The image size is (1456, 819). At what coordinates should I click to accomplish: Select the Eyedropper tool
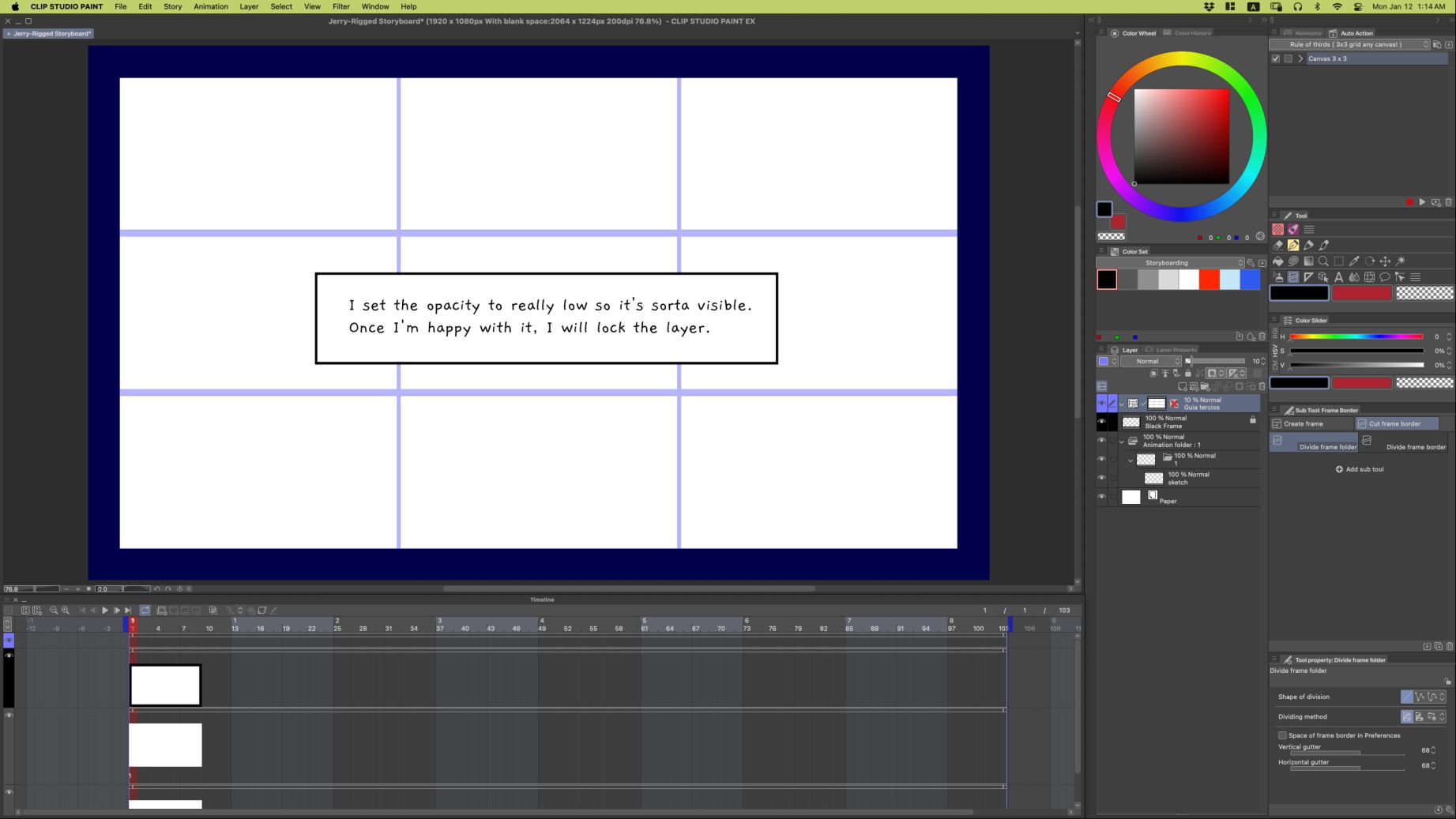coord(1354,261)
